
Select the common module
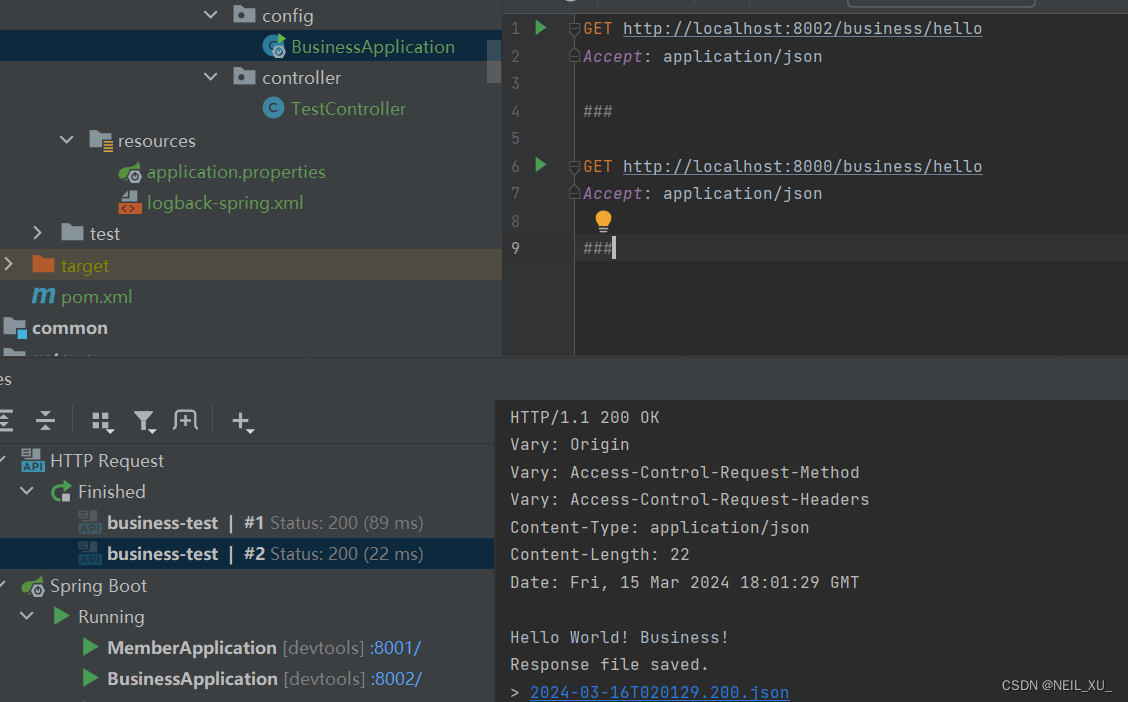pyautogui.click(x=70, y=328)
